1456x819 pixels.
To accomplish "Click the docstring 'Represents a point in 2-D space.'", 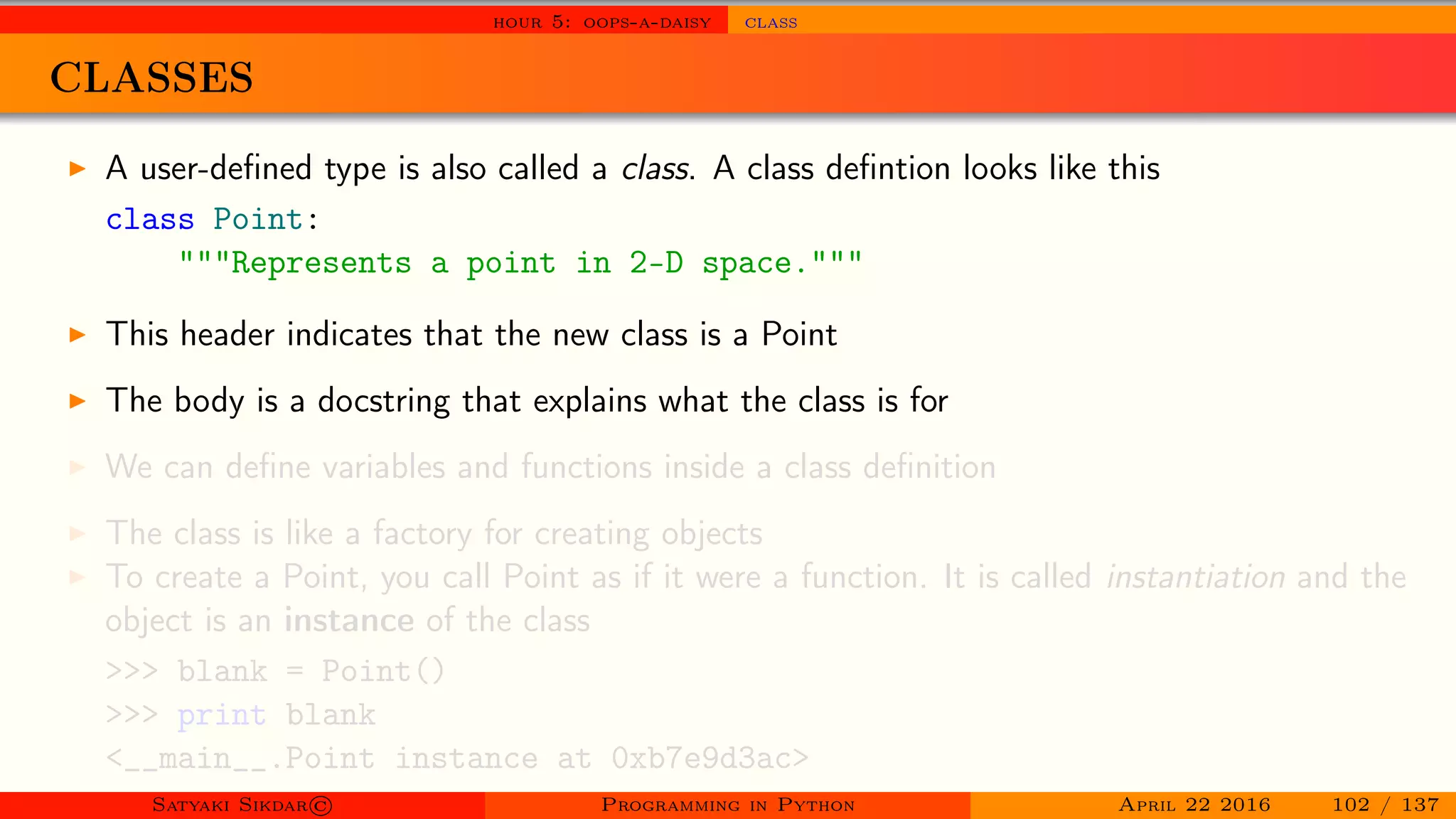I will coord(520,263).
